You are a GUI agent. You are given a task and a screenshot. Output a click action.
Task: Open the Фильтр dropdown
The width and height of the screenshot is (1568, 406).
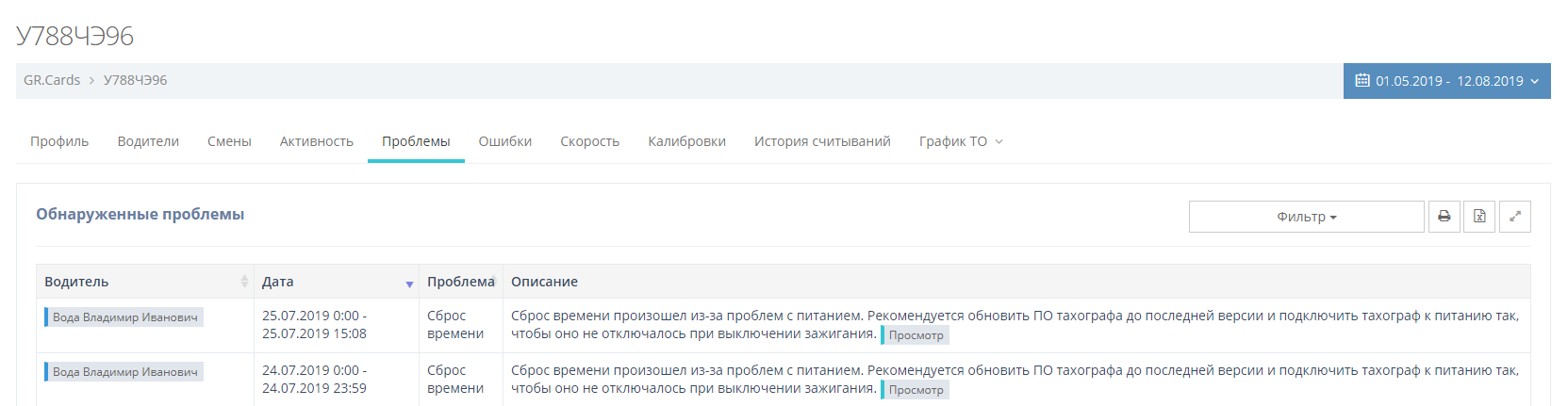[1306, 217]
